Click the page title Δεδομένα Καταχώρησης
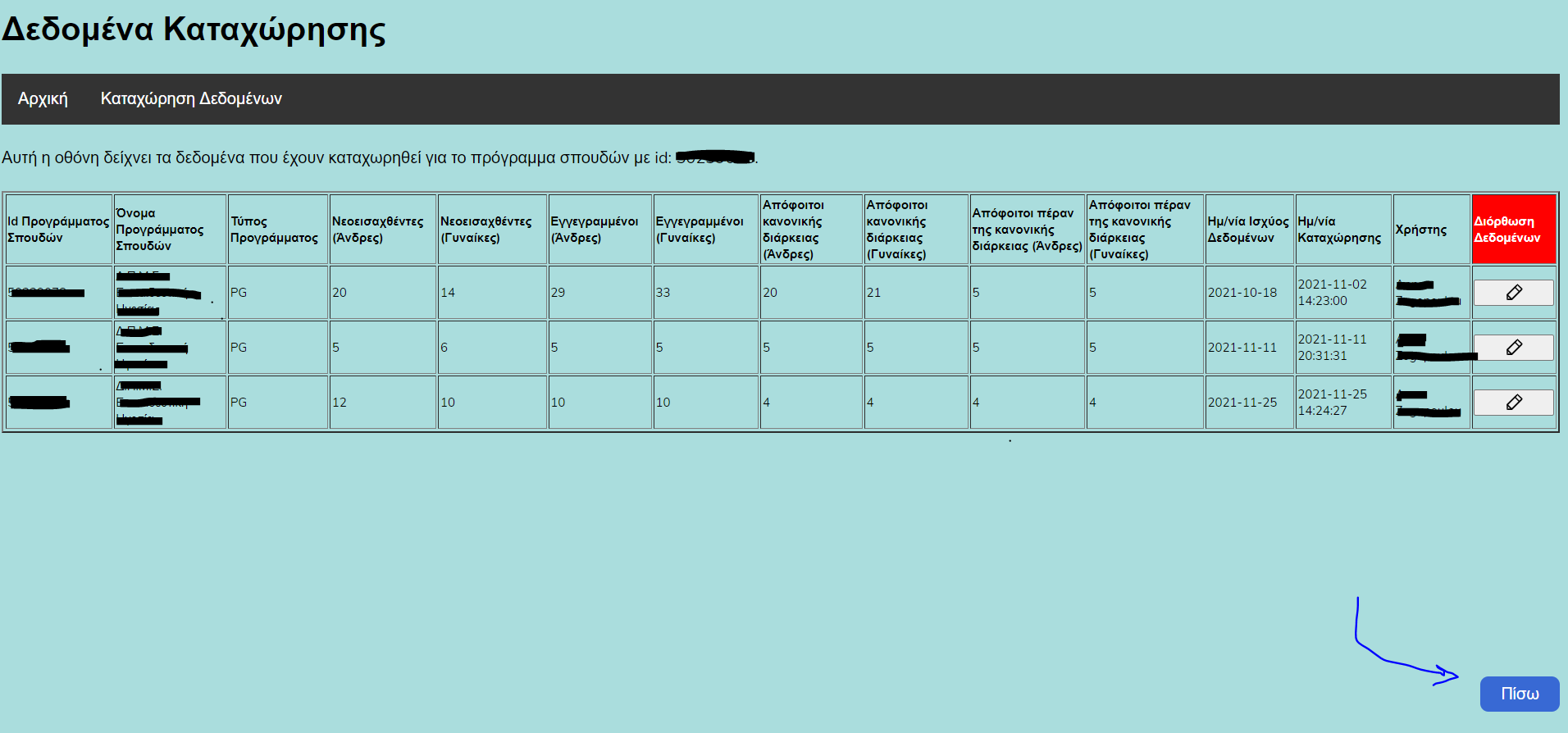1568x733 pixels. [x=194, y=30]
